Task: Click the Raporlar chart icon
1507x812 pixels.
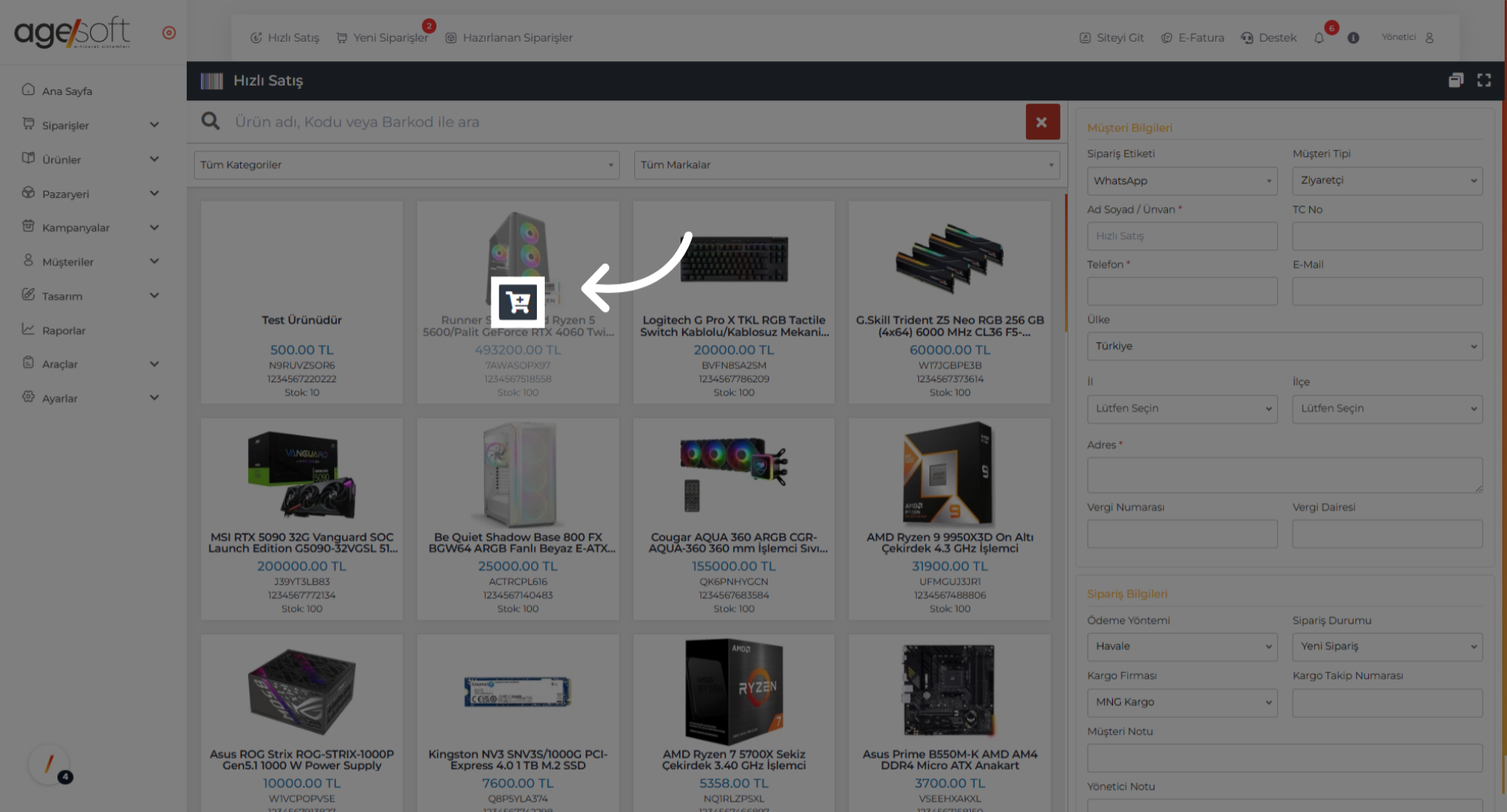Action: pyautogui.click(x=28, y=329)
